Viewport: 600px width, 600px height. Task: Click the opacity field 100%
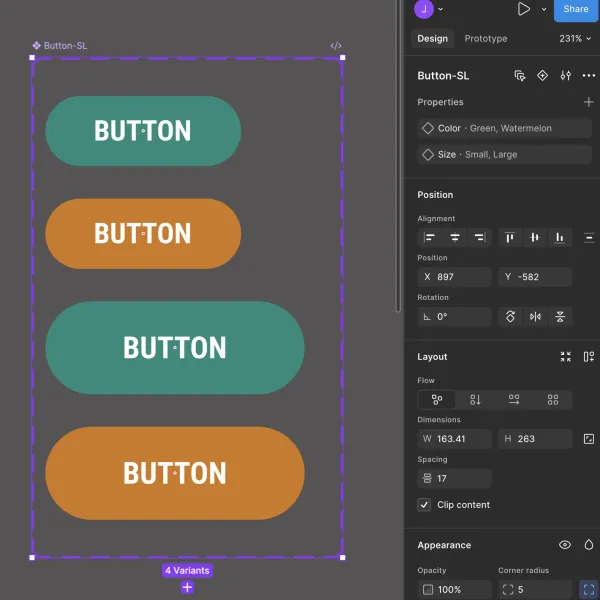click(454, 589)
